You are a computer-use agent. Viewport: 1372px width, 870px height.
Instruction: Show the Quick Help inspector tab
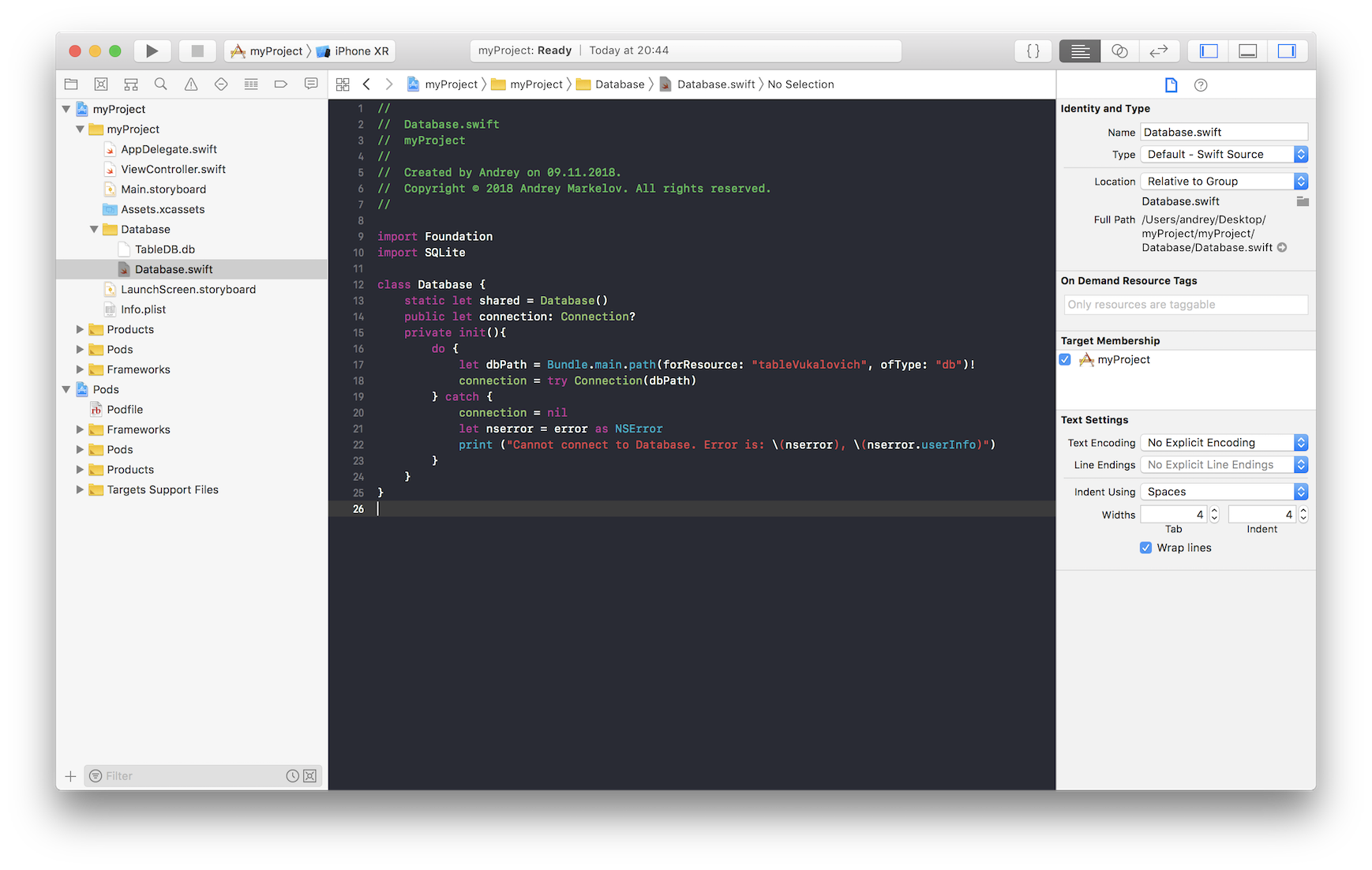(1201, 85)
